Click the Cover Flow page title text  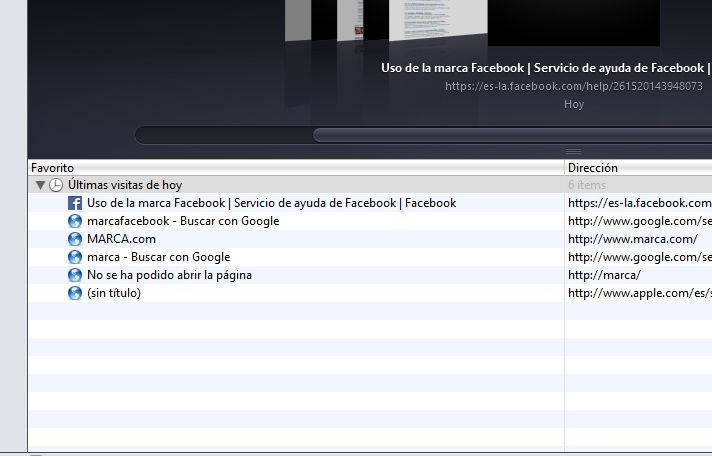click(x=546, y=68)
